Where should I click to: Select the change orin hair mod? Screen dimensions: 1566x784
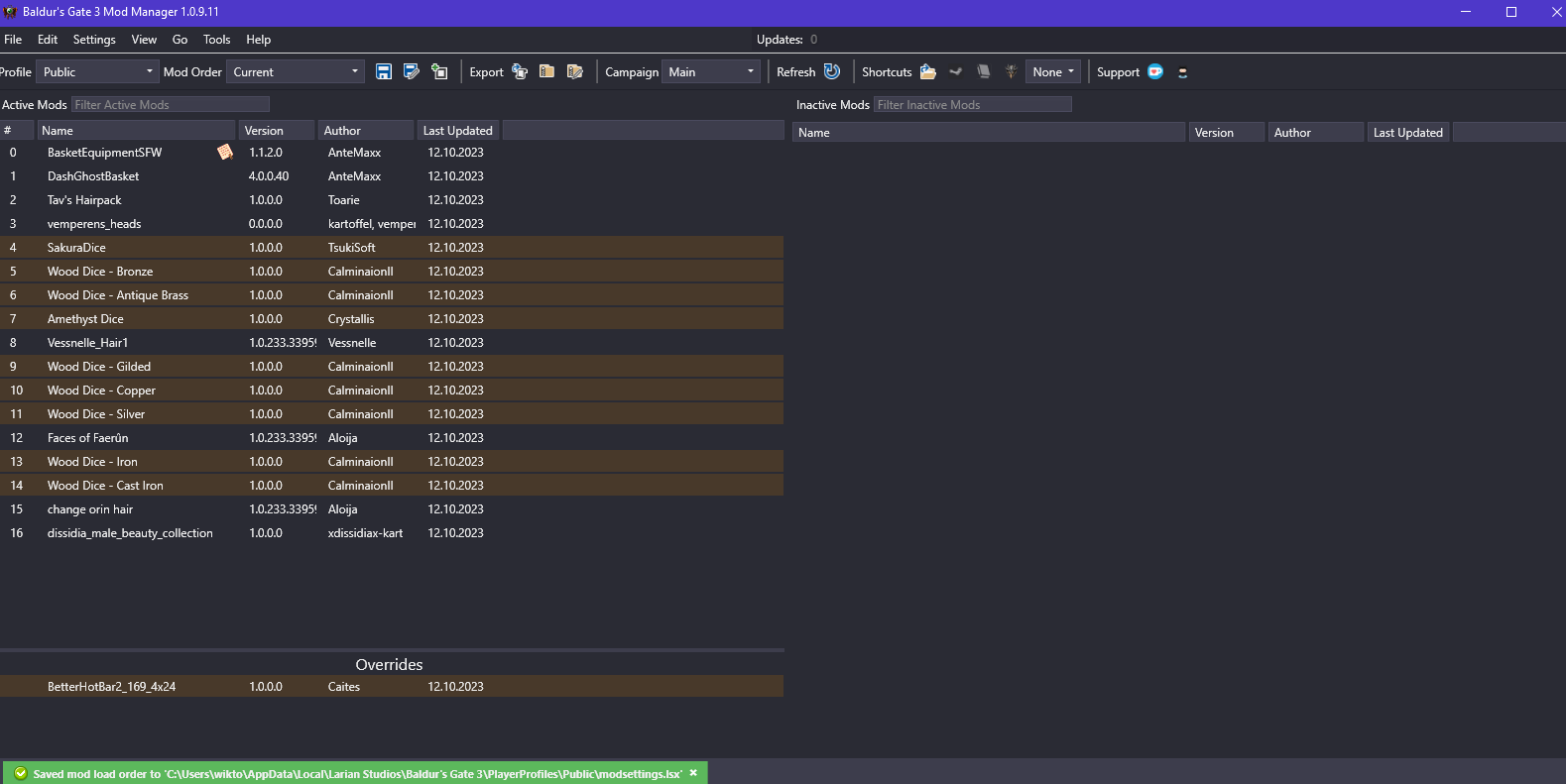(392, 508)
